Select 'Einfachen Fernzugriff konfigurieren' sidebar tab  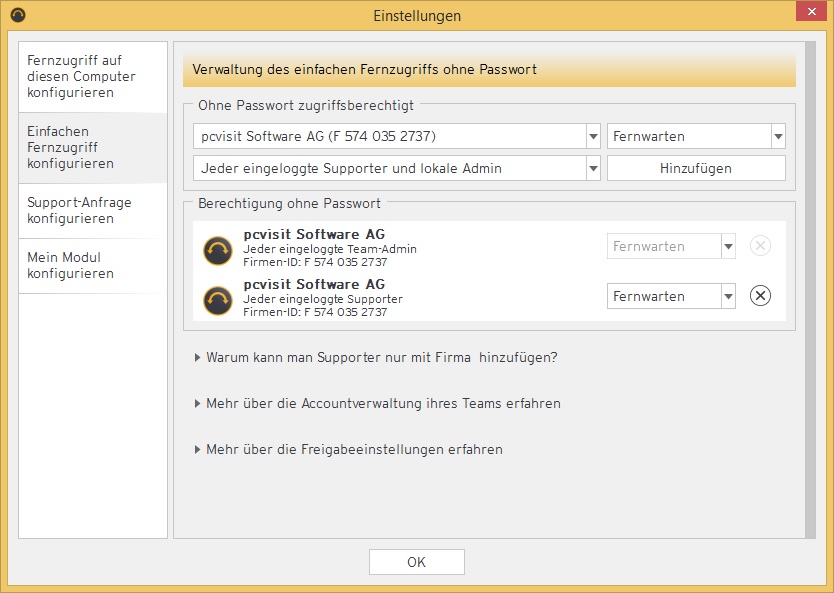pyautogui.click(x=92, y=148)
